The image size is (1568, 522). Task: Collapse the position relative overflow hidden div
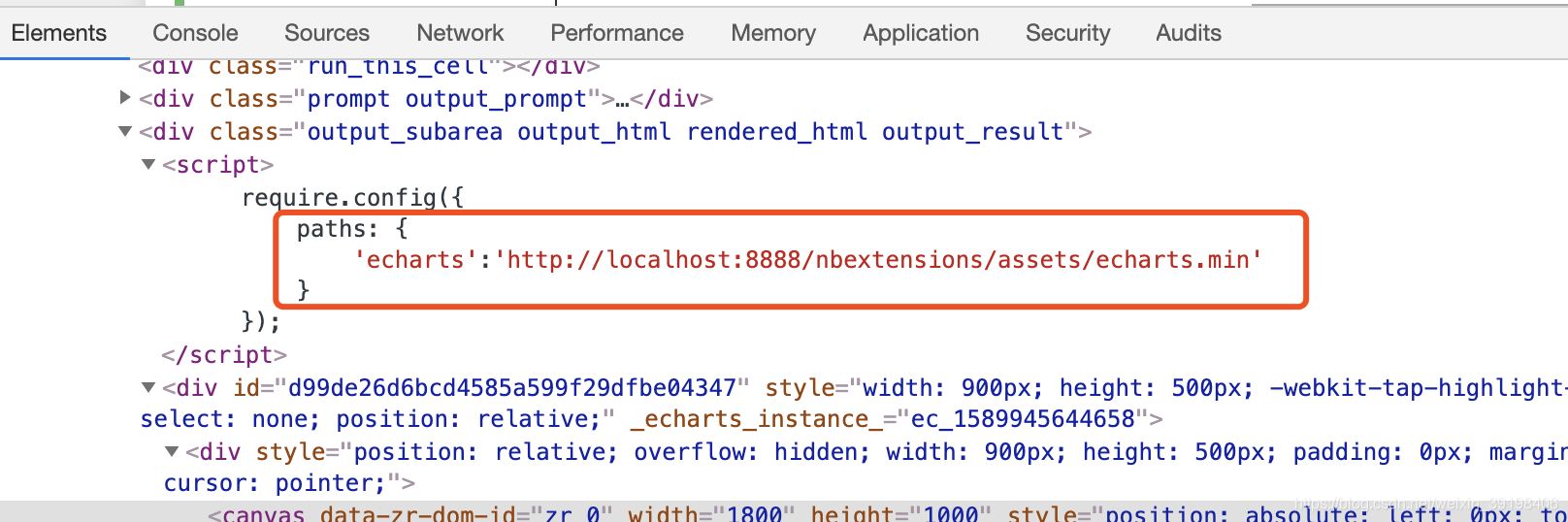172,451
